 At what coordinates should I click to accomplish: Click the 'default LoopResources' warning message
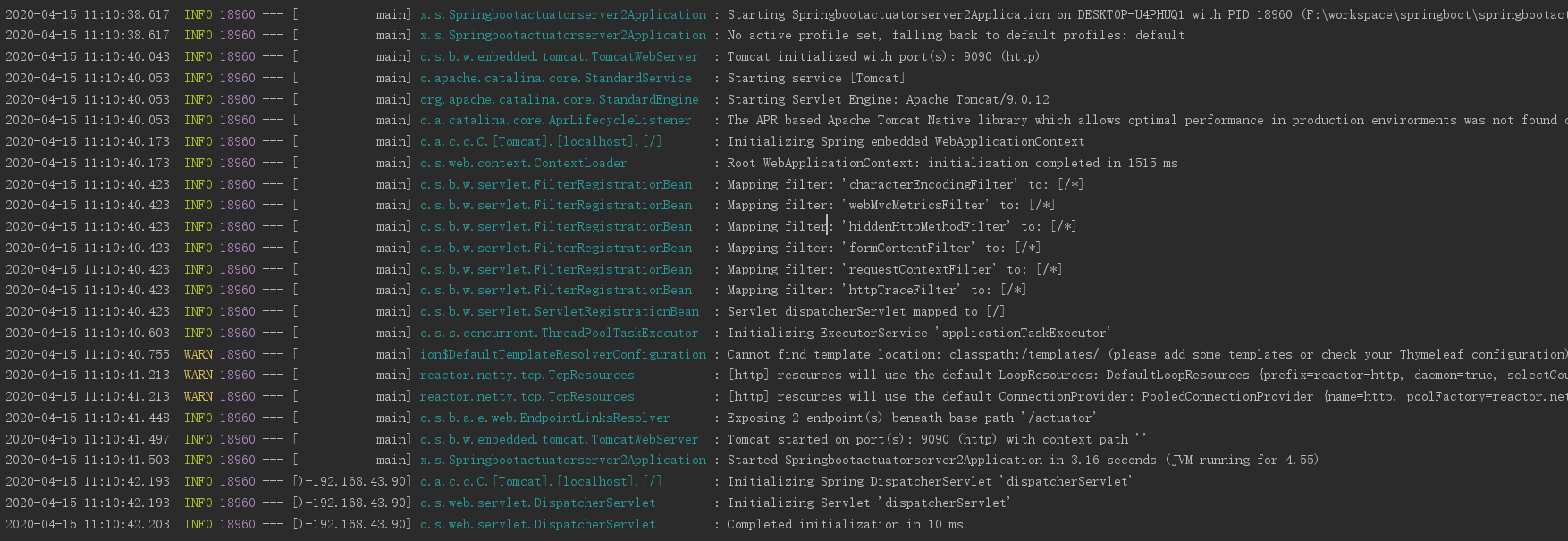tap(1148, 376)
